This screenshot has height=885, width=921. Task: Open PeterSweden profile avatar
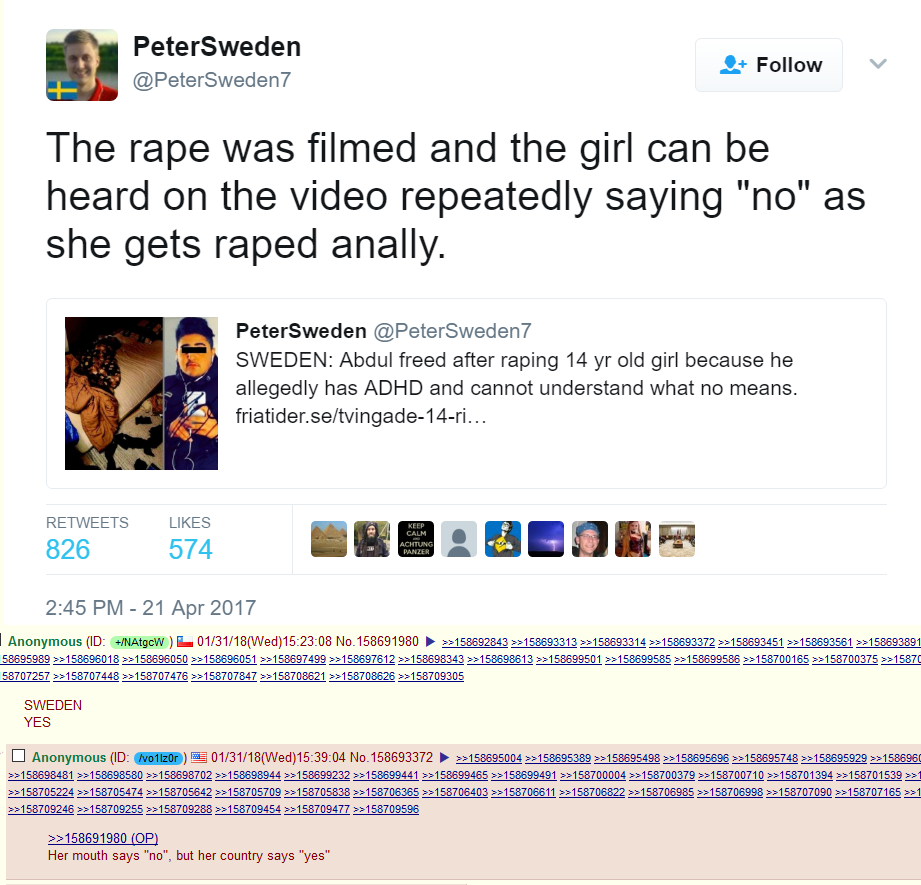coord(82,65)
